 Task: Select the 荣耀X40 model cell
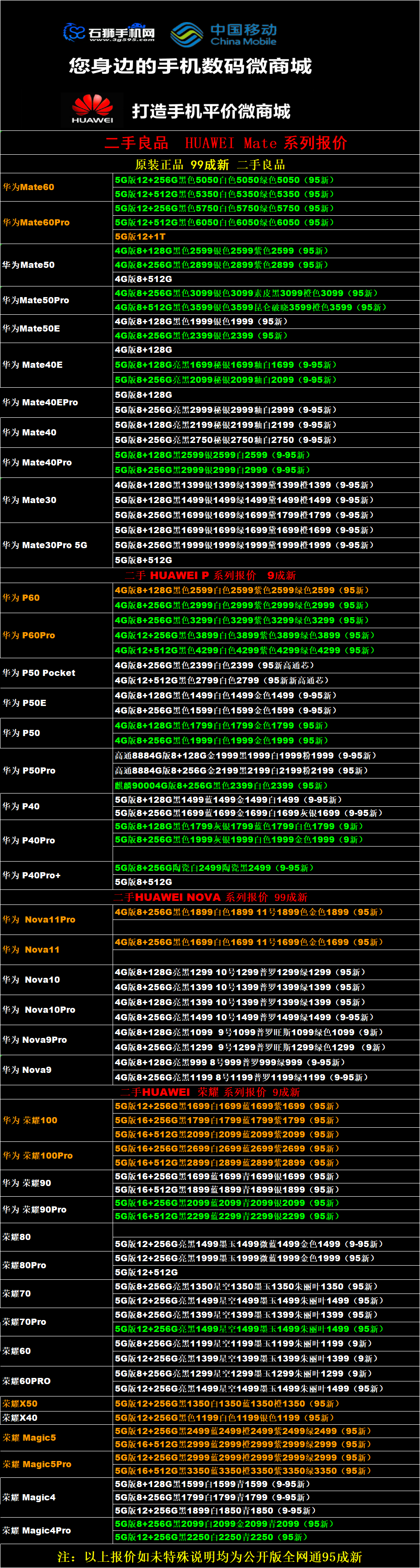(x=57, y=1418)
